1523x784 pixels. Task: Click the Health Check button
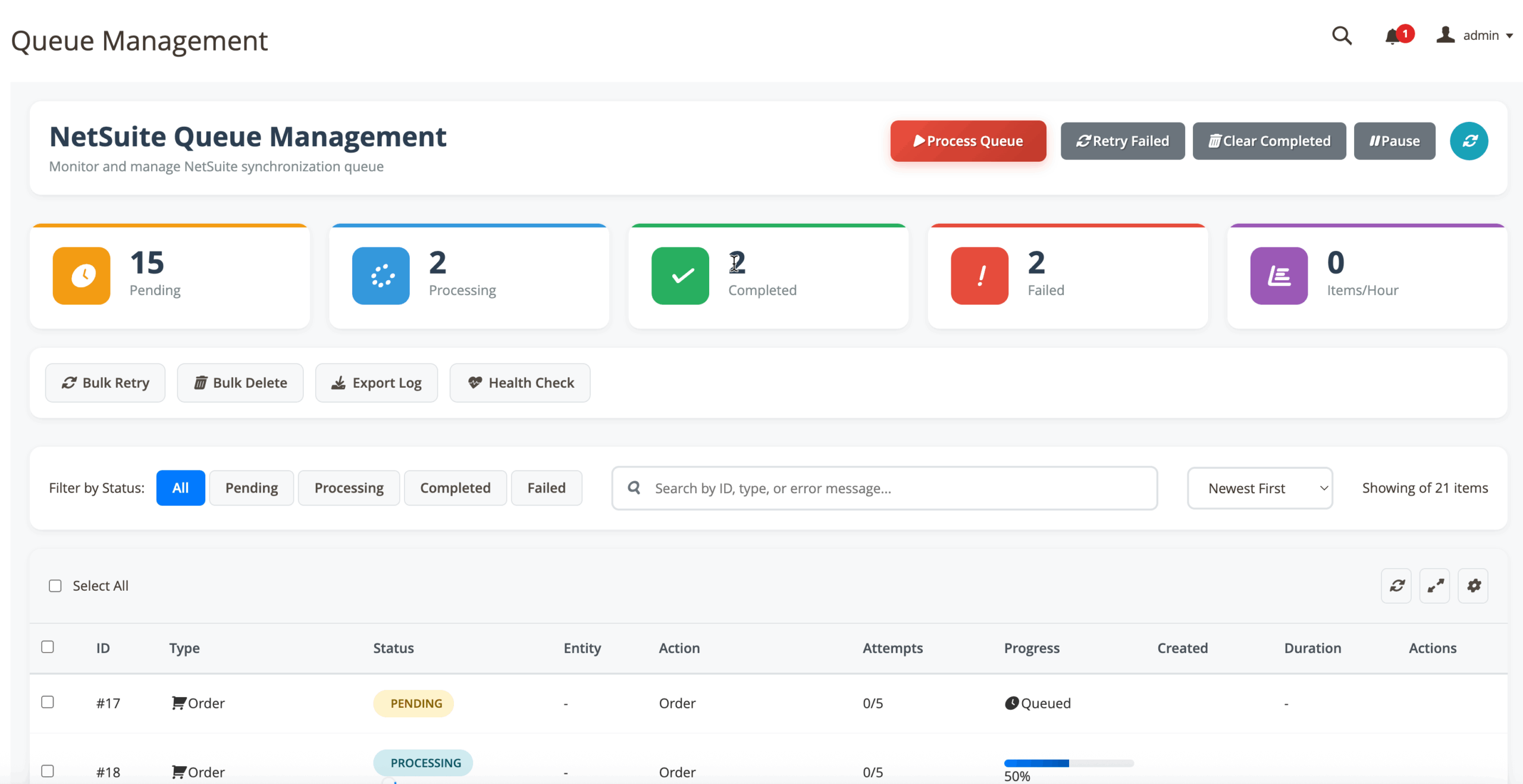tap(520, 383)
